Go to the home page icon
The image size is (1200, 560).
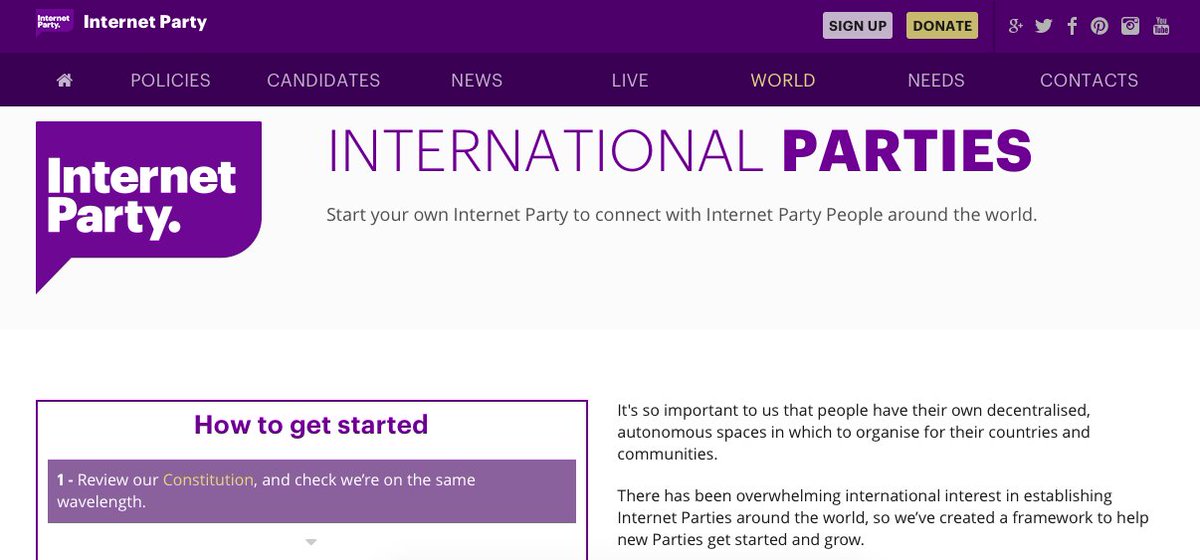(x=65, y=80)
